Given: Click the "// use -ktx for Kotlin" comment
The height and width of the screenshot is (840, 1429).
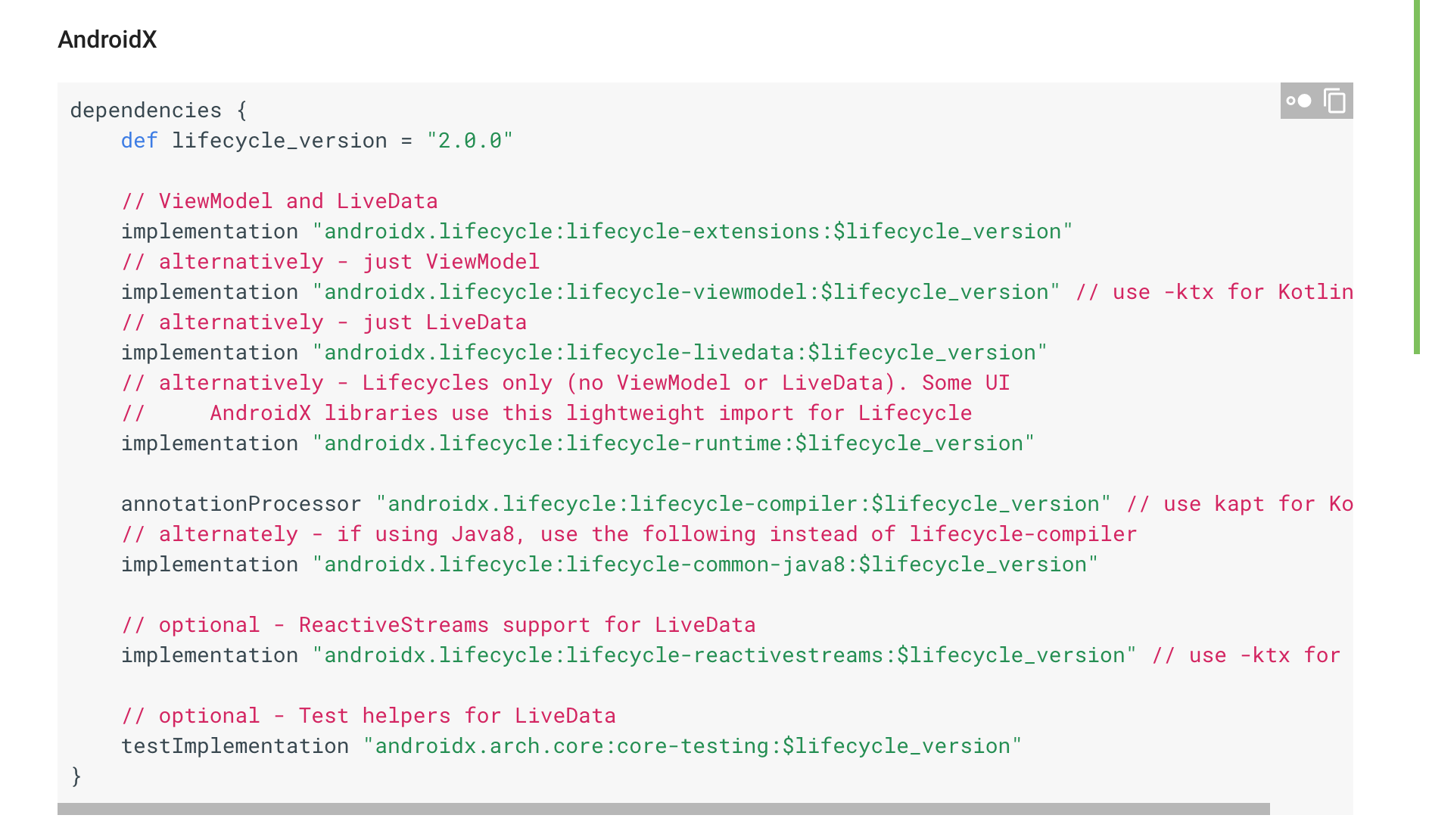Looking at the screenshot, I should (1215, 292).
